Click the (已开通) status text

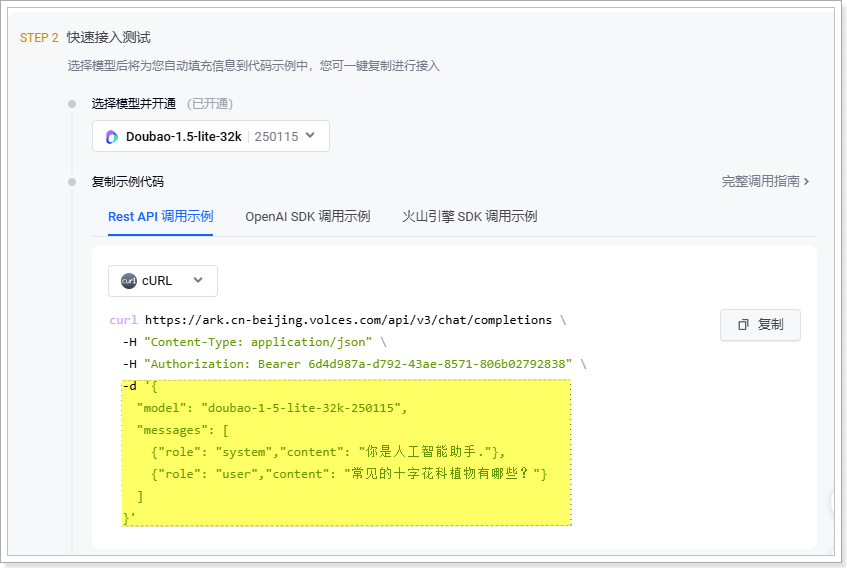210,104
